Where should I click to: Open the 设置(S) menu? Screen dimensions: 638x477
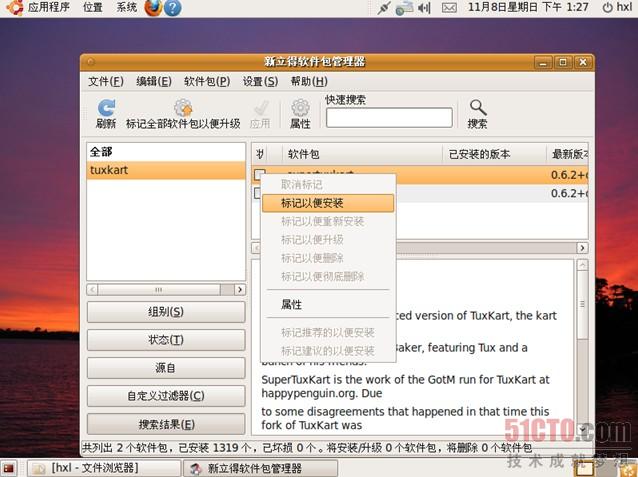pos(260,81)
